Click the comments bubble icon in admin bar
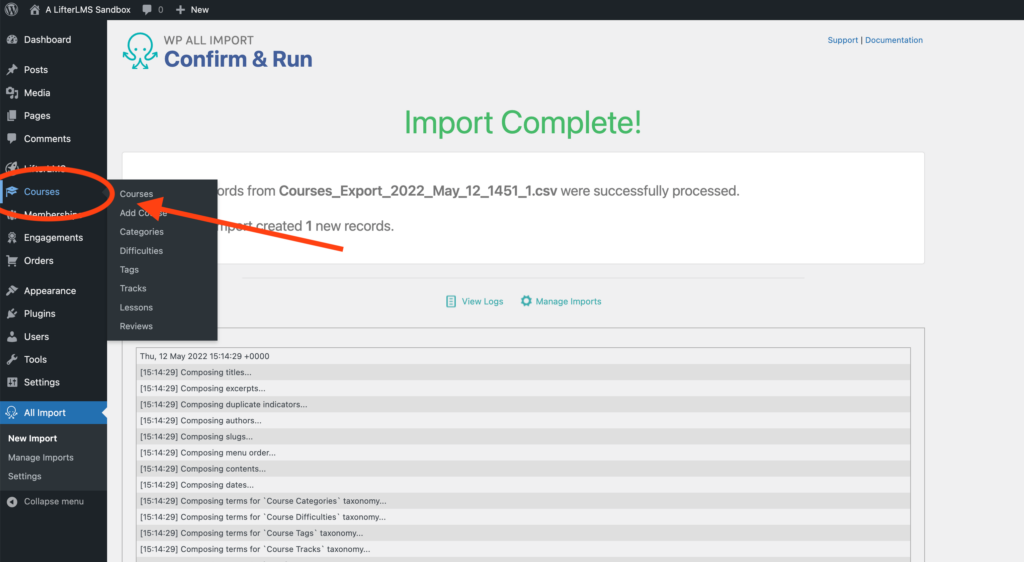1024x562 pixels. point(147,10)
